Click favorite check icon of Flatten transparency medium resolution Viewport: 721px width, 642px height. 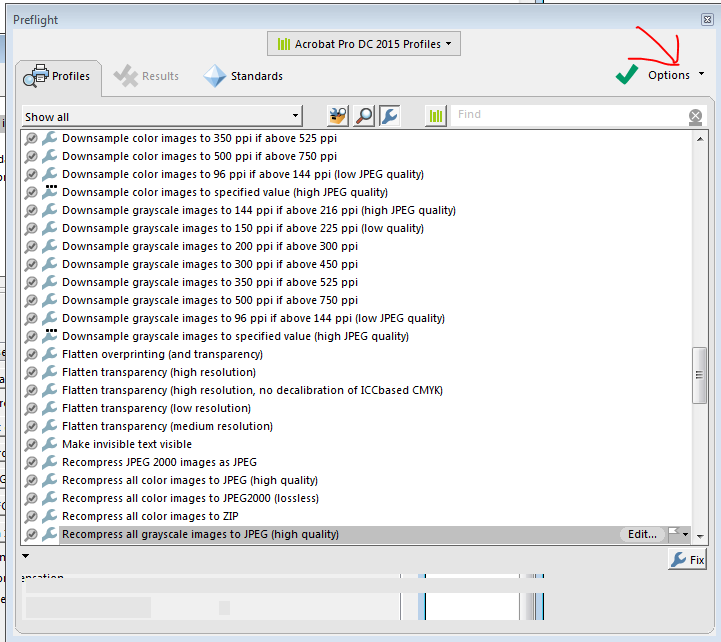pyautogui.click(x=31, y=427)
